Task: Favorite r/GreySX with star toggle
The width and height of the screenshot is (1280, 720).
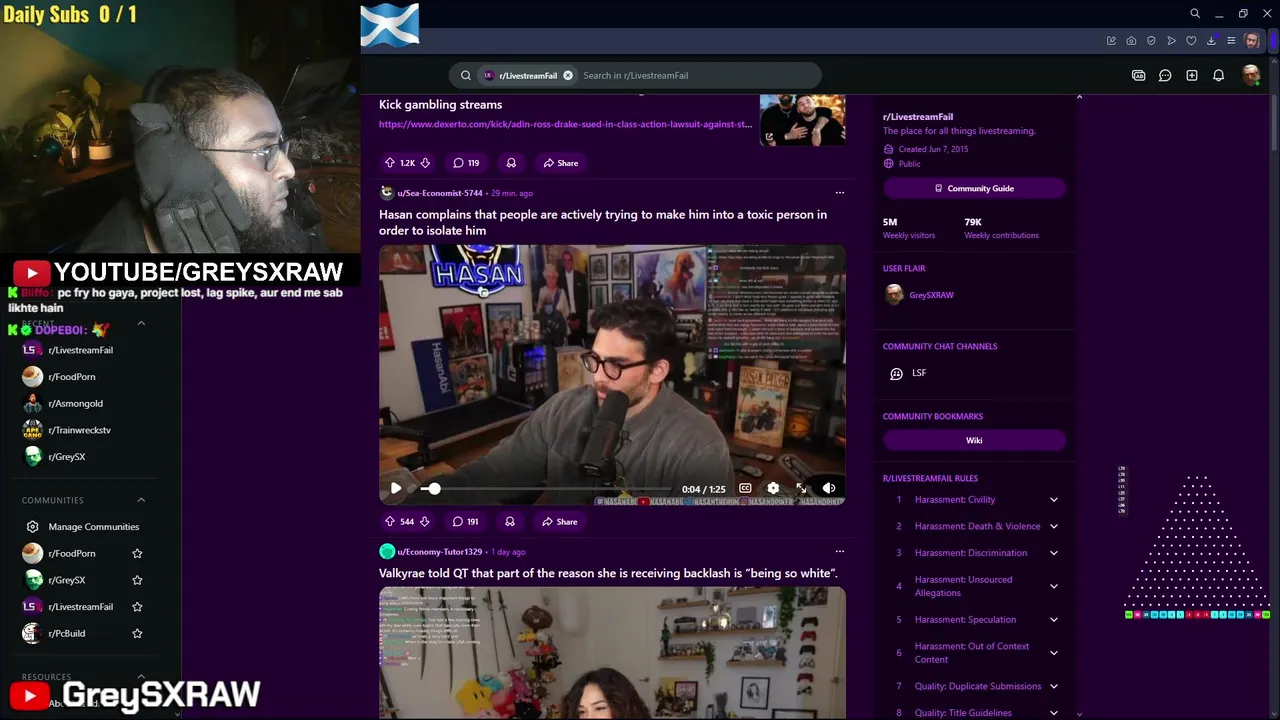Action: click(x=137, y=580)
